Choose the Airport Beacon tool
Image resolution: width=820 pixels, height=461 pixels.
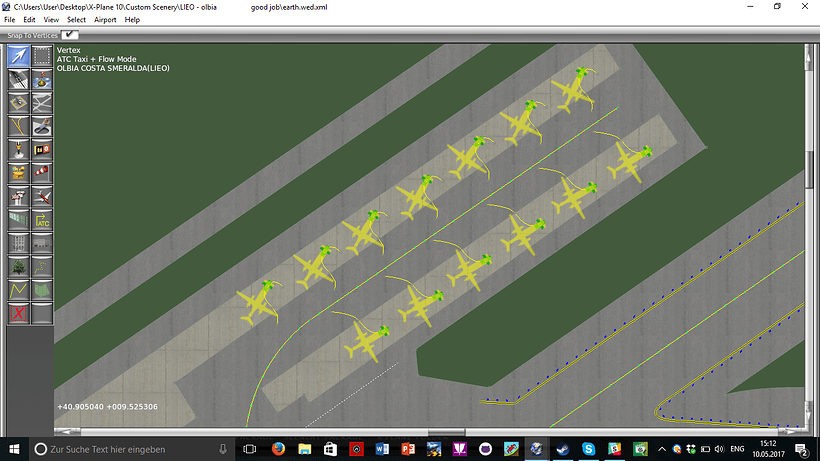click(x=18, y=174)
